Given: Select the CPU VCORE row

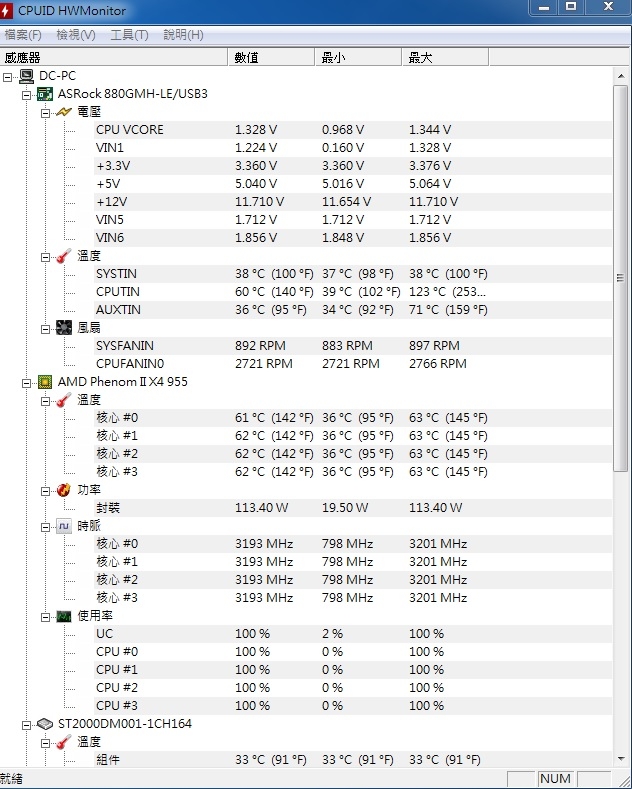Looking at the screenshot, I should [x=352, y=130].
